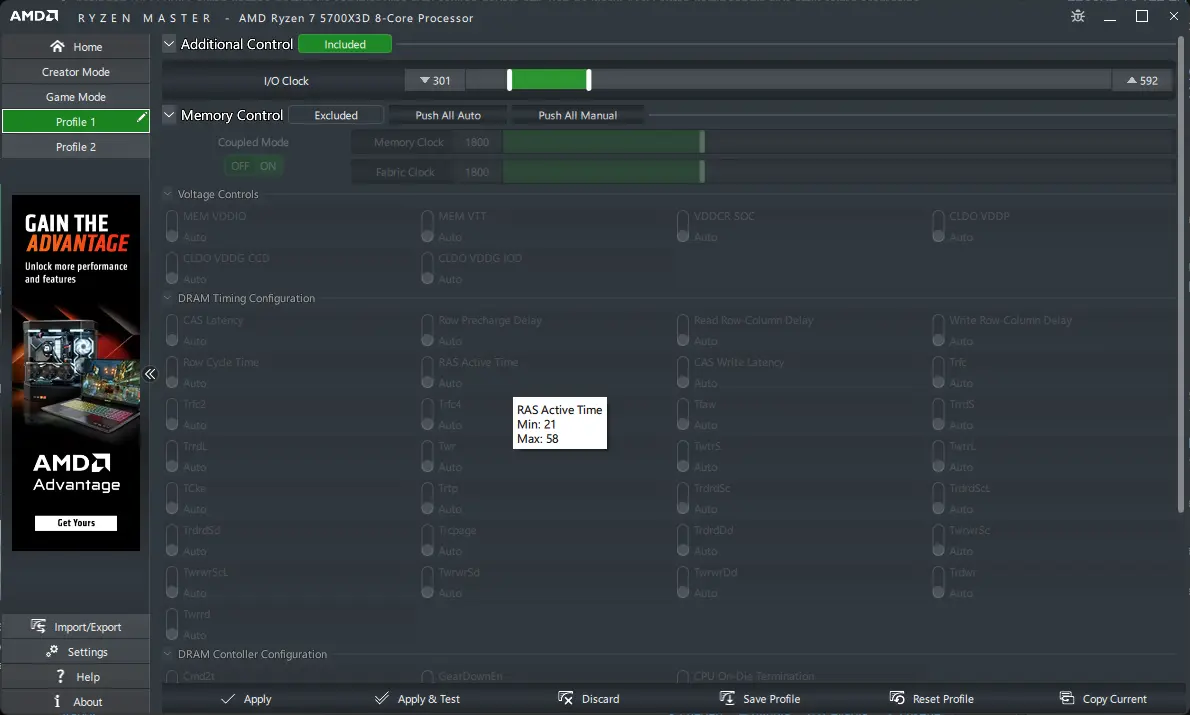Increase I/O Clock maximum arrow 592
1190x715 pixels.
click(x=1142, y=80)
